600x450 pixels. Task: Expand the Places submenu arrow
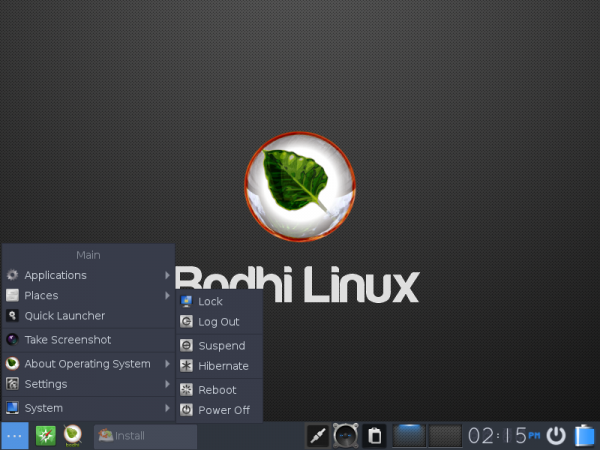click(x=167, y=295)
